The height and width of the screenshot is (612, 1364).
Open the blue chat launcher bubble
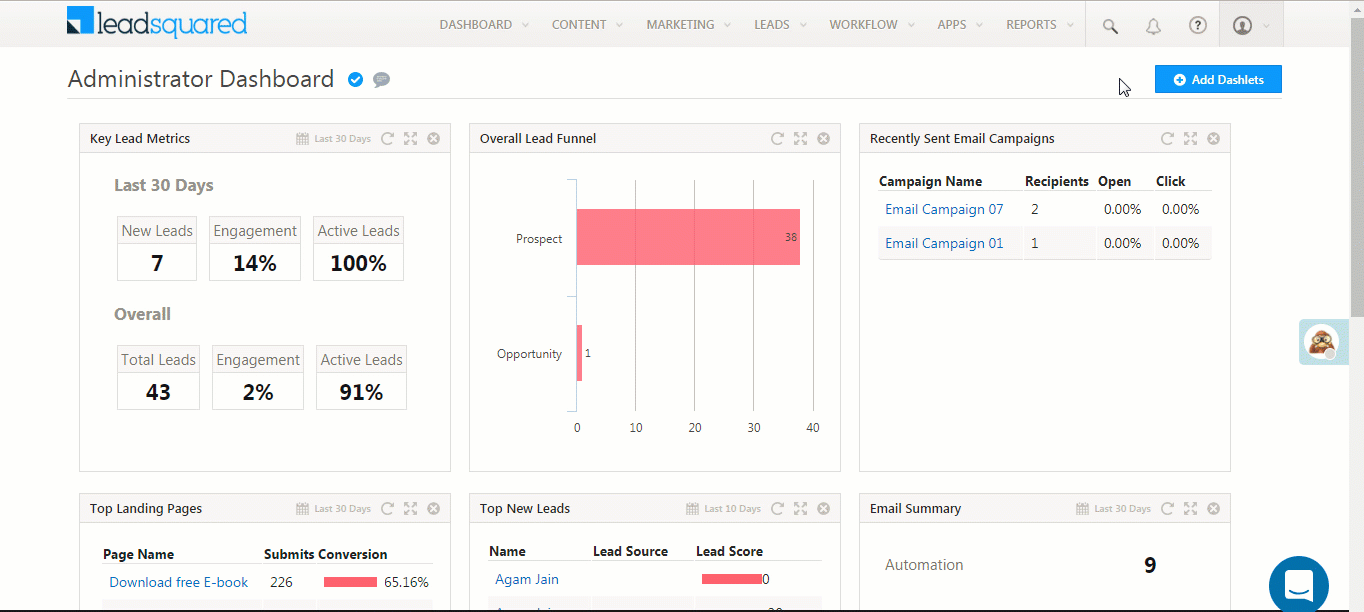point(1298,584)
